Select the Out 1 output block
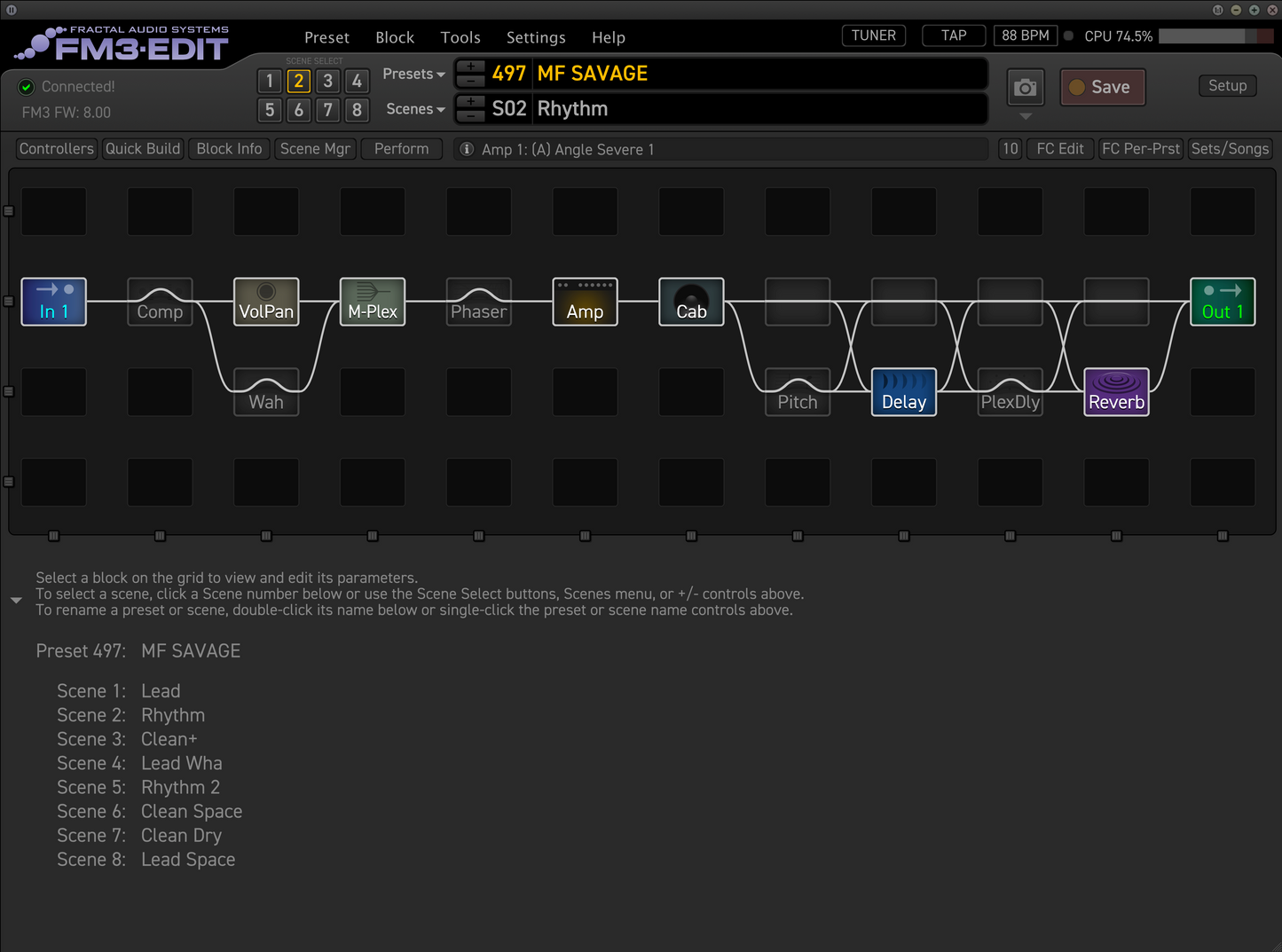1282x952 pixels. [1223, 302]
